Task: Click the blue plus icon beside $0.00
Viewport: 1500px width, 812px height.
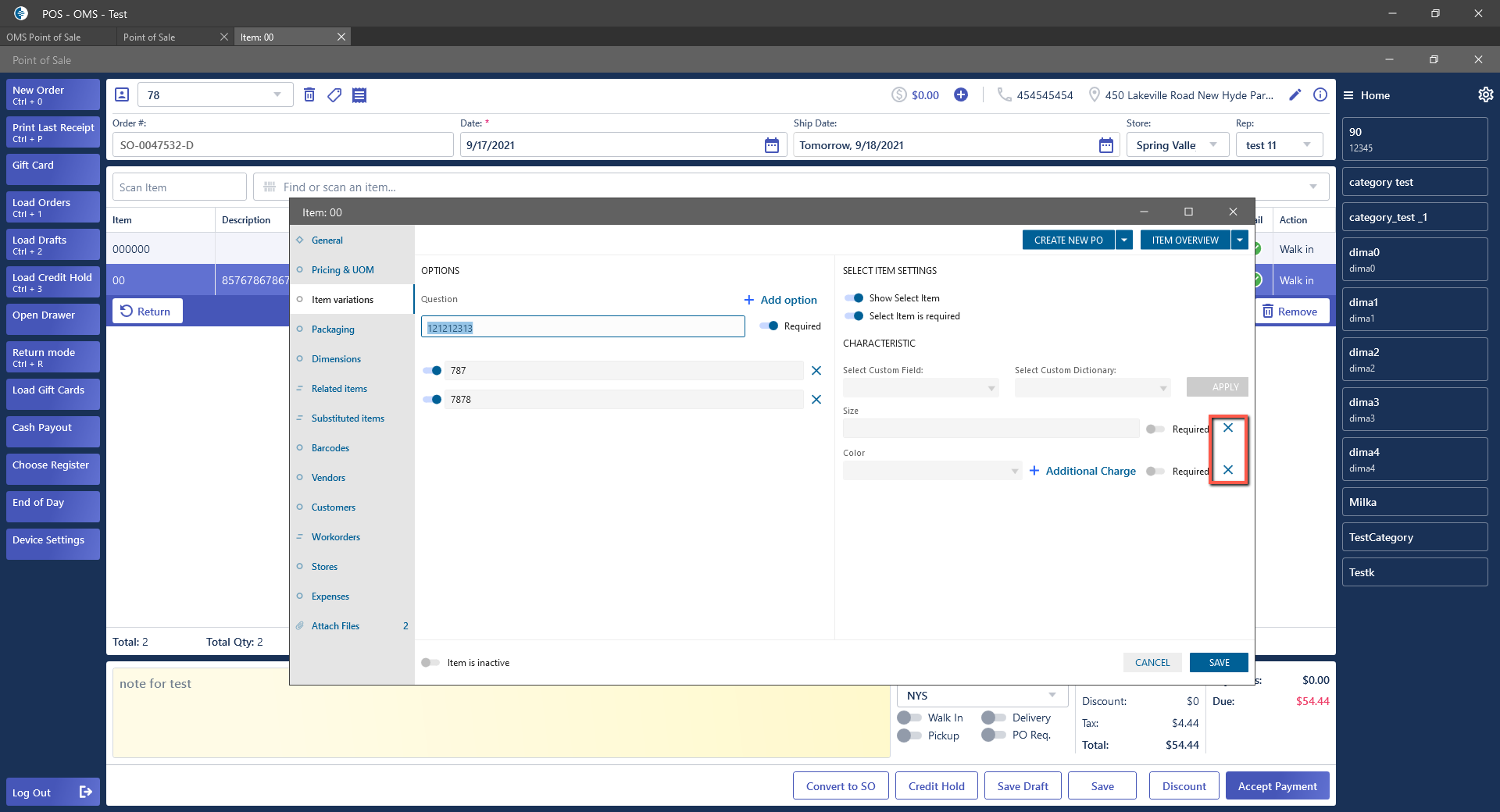Action: (961, 95)
